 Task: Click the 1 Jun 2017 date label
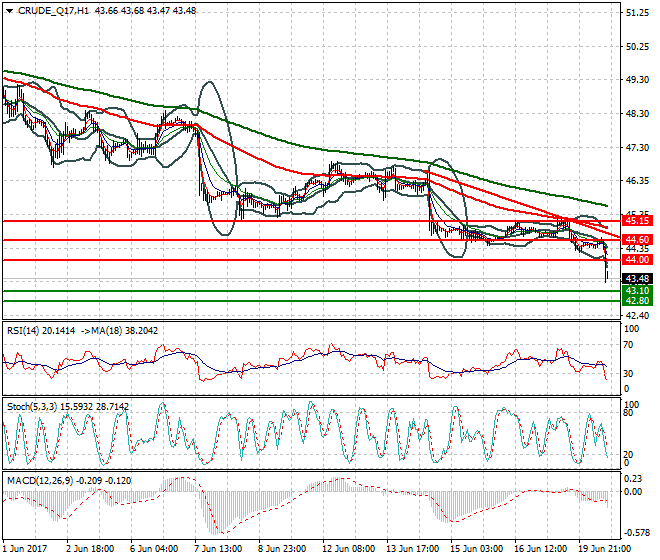click(25, 549)
